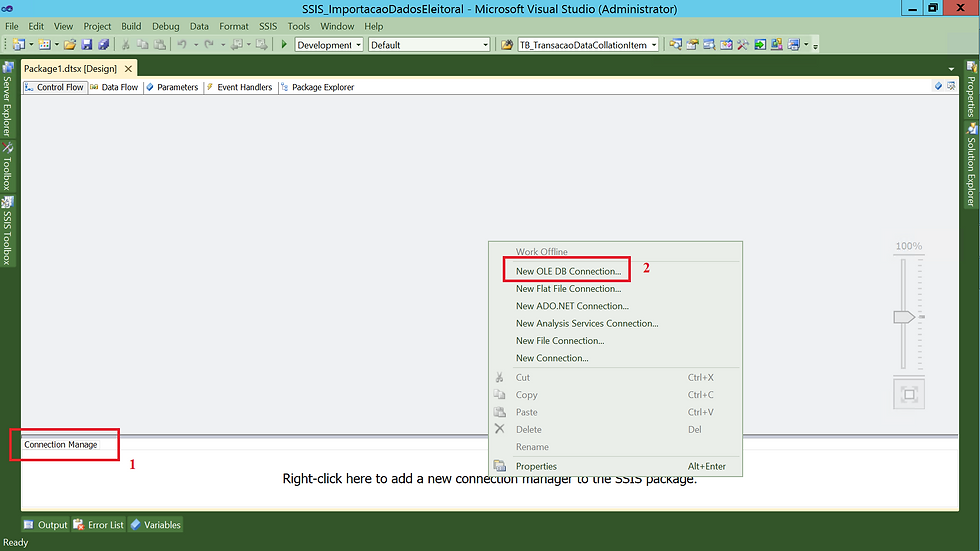Open the Format menu
This screenshot has width=980, height=551.
[x=234, y=26]
